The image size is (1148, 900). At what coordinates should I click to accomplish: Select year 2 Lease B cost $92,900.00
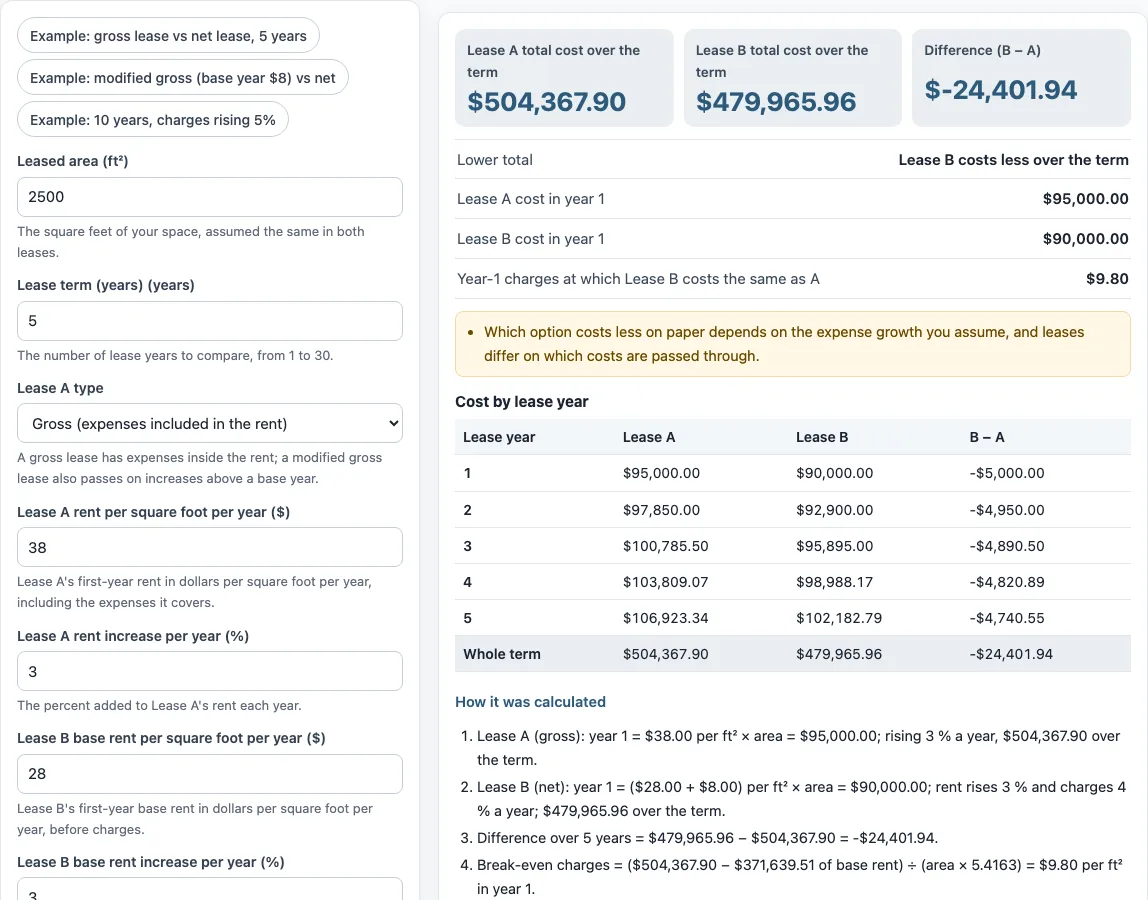pos(835,510)
